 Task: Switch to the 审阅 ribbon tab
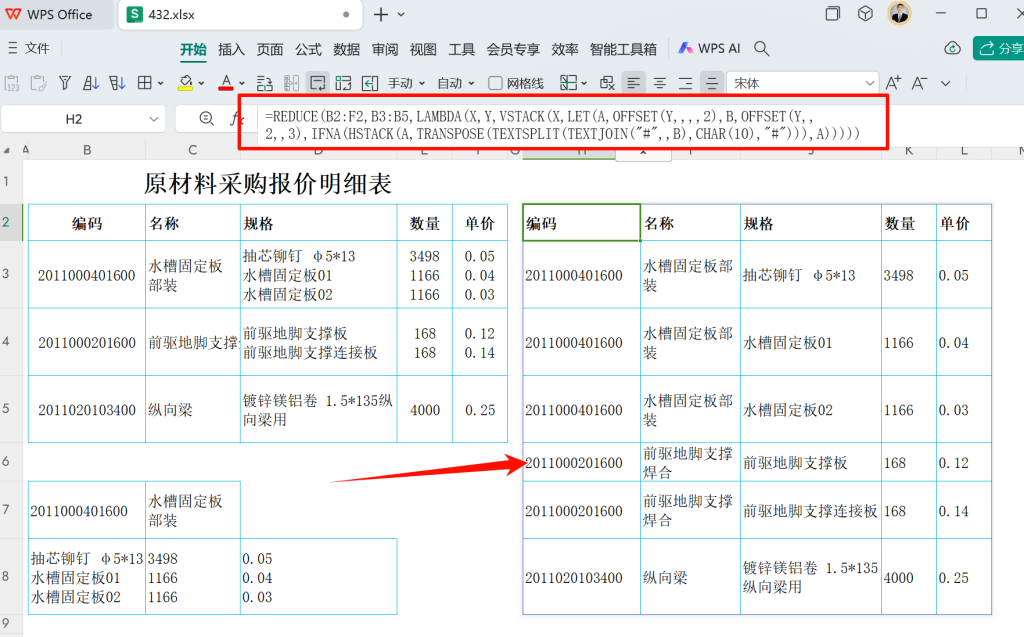click(385, 49)
